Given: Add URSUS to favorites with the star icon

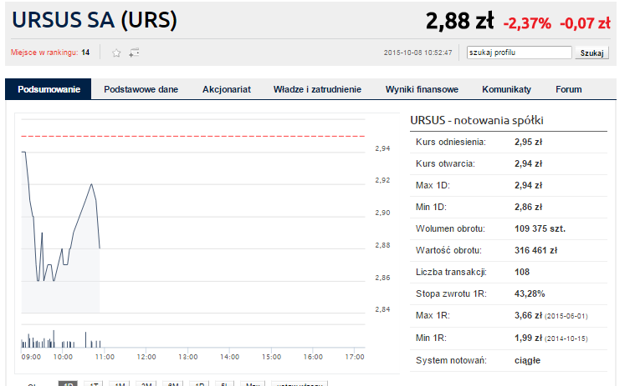Looking at the screenshot, I should click(x=116, y=53).
